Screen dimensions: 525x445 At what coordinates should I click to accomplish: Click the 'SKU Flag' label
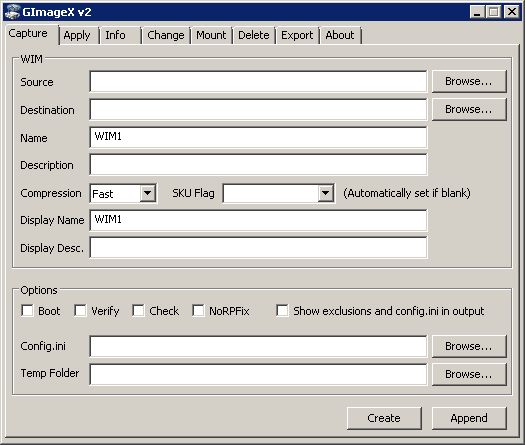(x=193, y=193)
